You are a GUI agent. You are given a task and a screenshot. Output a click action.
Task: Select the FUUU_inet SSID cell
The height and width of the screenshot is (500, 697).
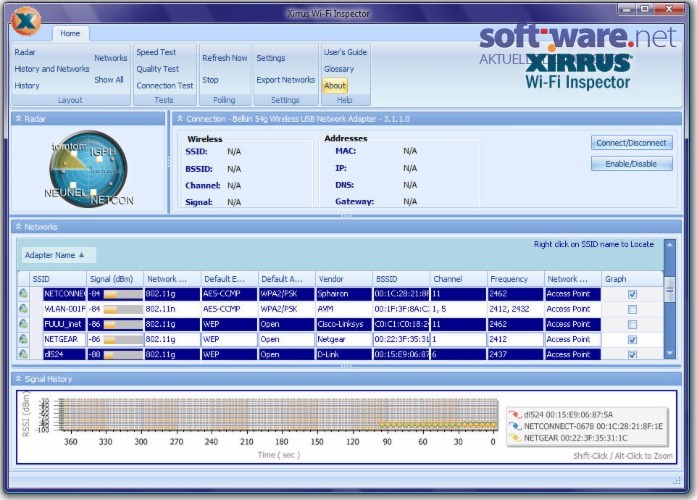(x=64, y=324)
